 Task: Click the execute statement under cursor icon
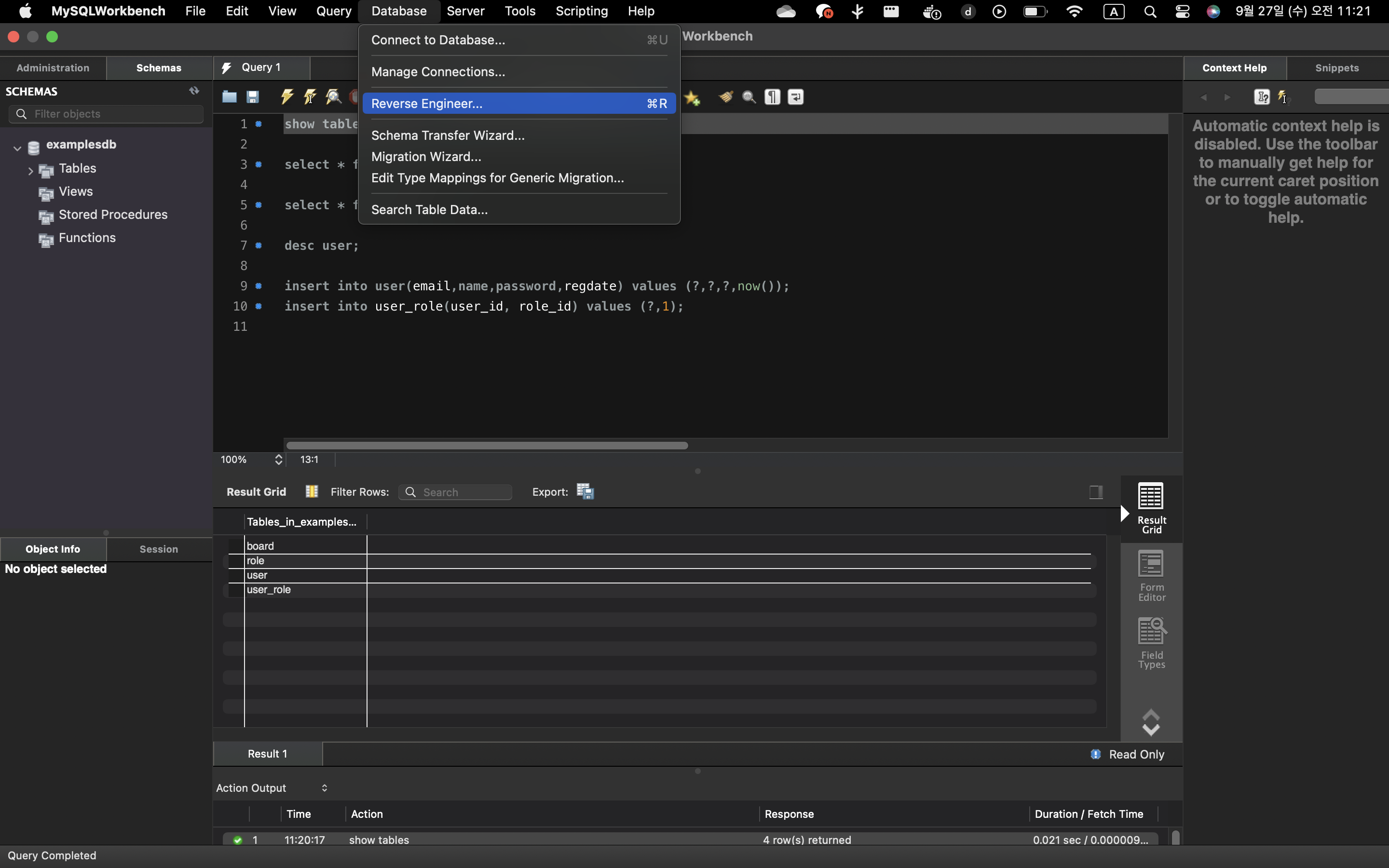pyautogui.click(x=310, y=97)
